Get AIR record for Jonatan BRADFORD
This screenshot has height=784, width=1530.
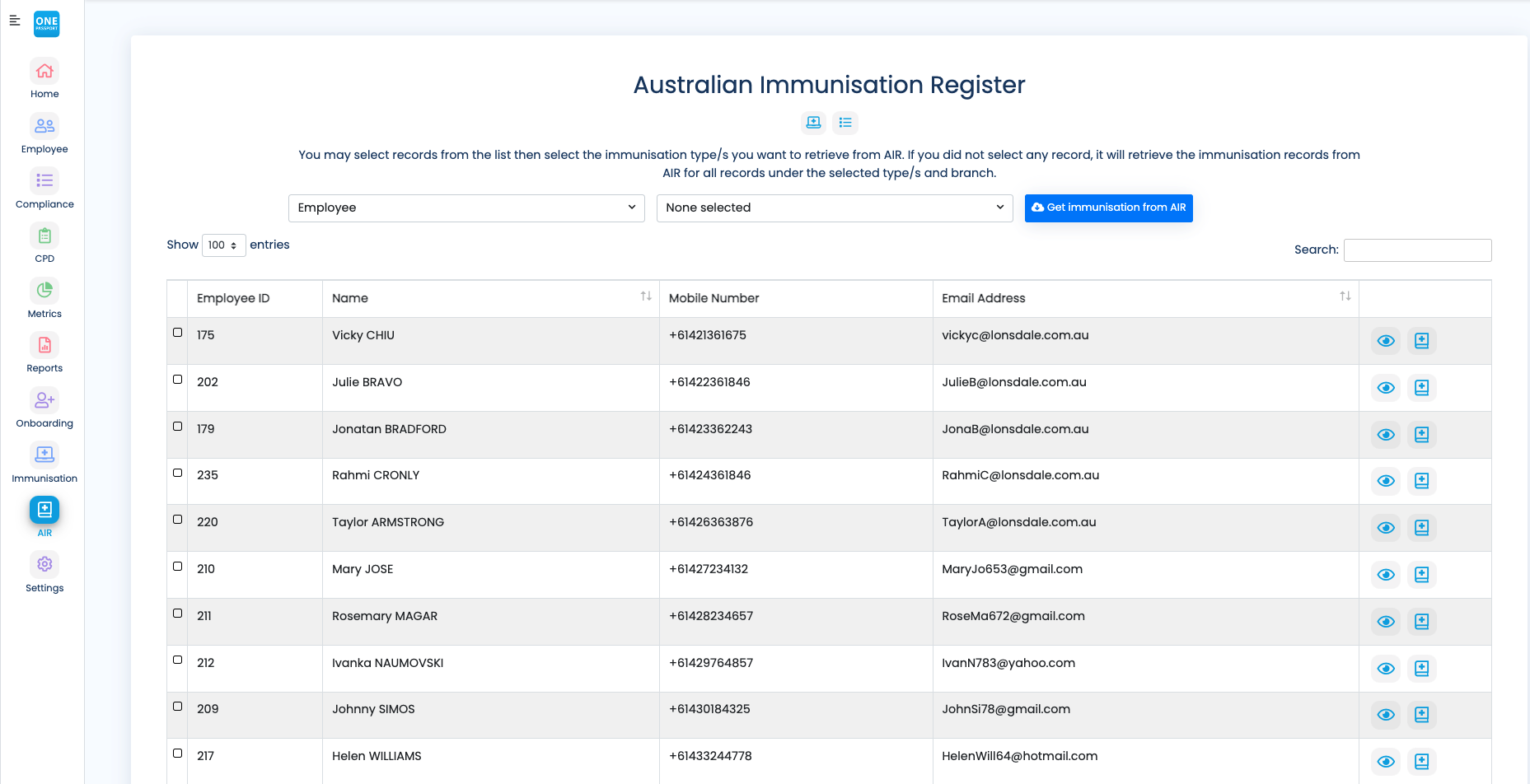1421,435
